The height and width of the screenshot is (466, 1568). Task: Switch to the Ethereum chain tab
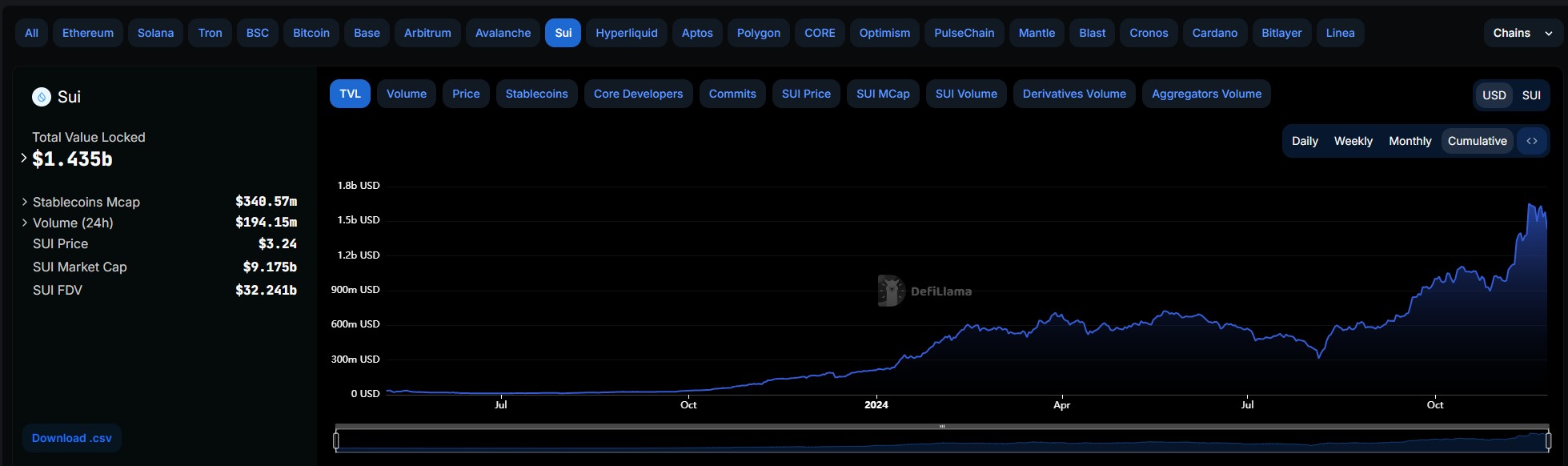[x=88, y=33]
